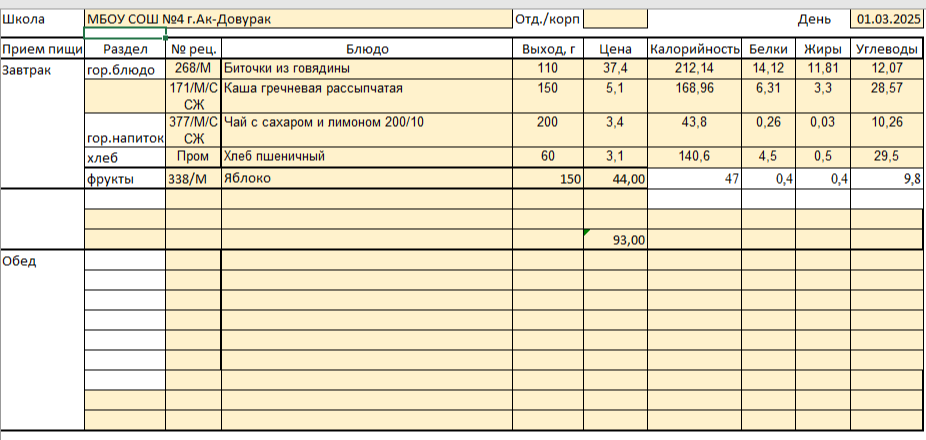This screenshot has height=440, width=926.
Task: Click the date cell 01.03.2025
Action: [x=885, y=19]
